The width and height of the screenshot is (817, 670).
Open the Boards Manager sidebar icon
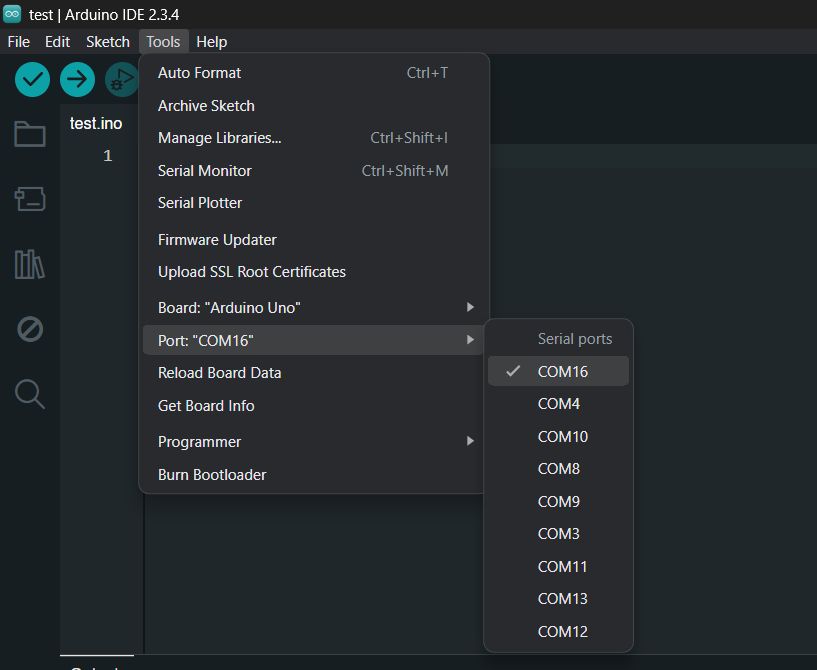(30, 199)
